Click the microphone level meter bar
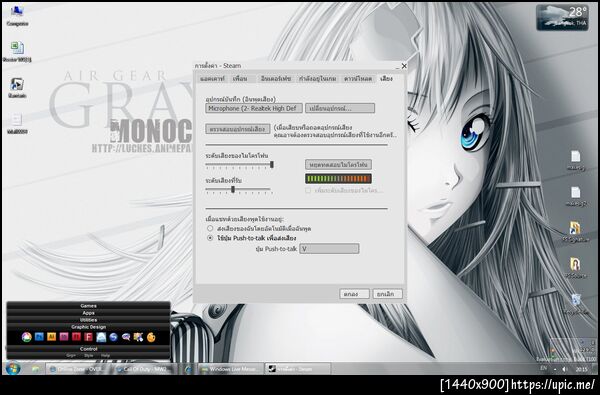600x395 pixels. click(338, 179)
